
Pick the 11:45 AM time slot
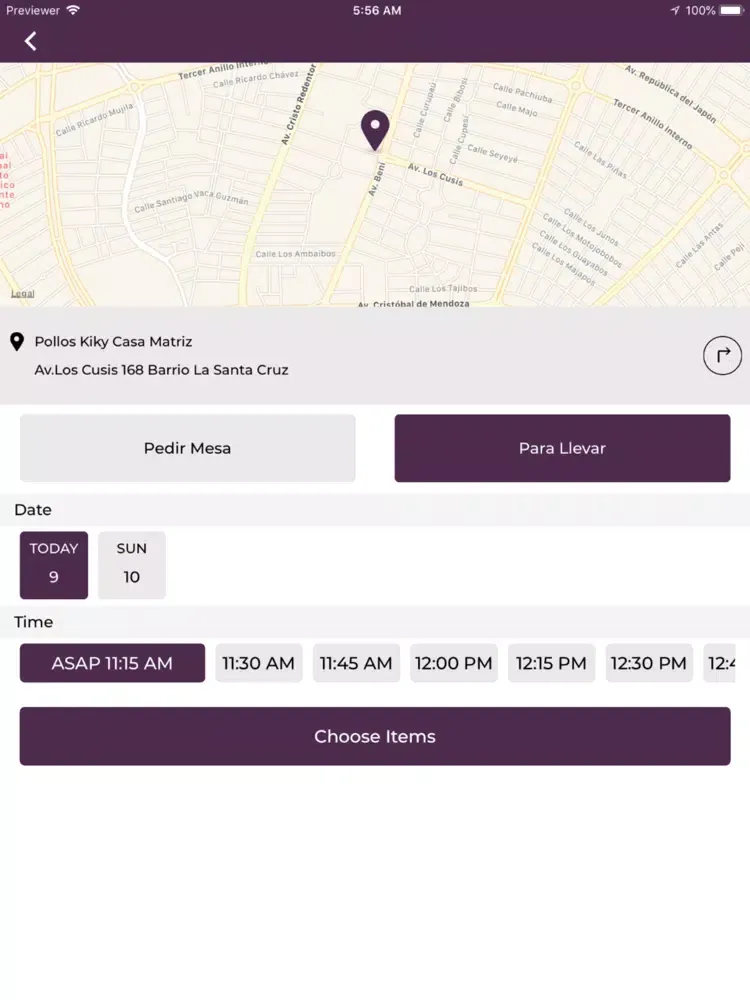(x=356, y=663)
